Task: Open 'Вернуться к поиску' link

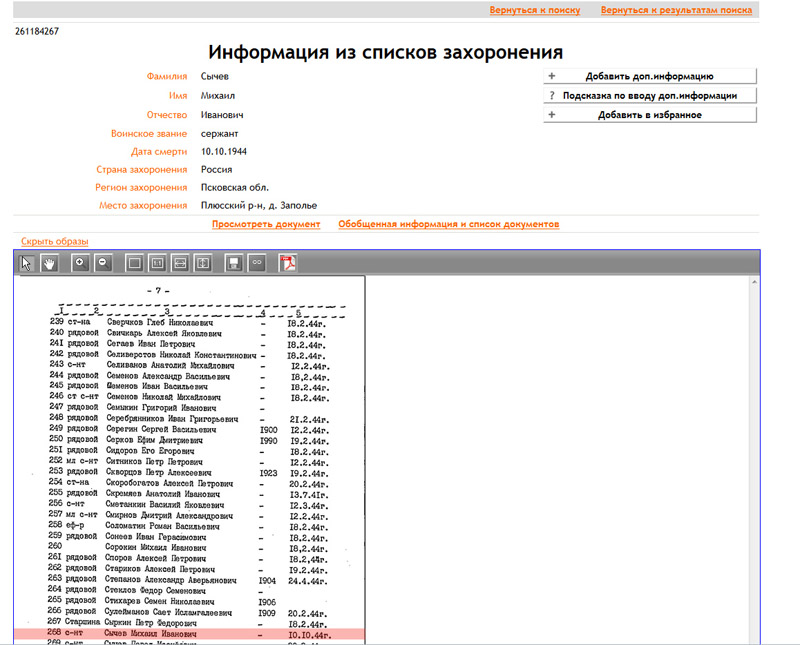Action: (535, 11)
